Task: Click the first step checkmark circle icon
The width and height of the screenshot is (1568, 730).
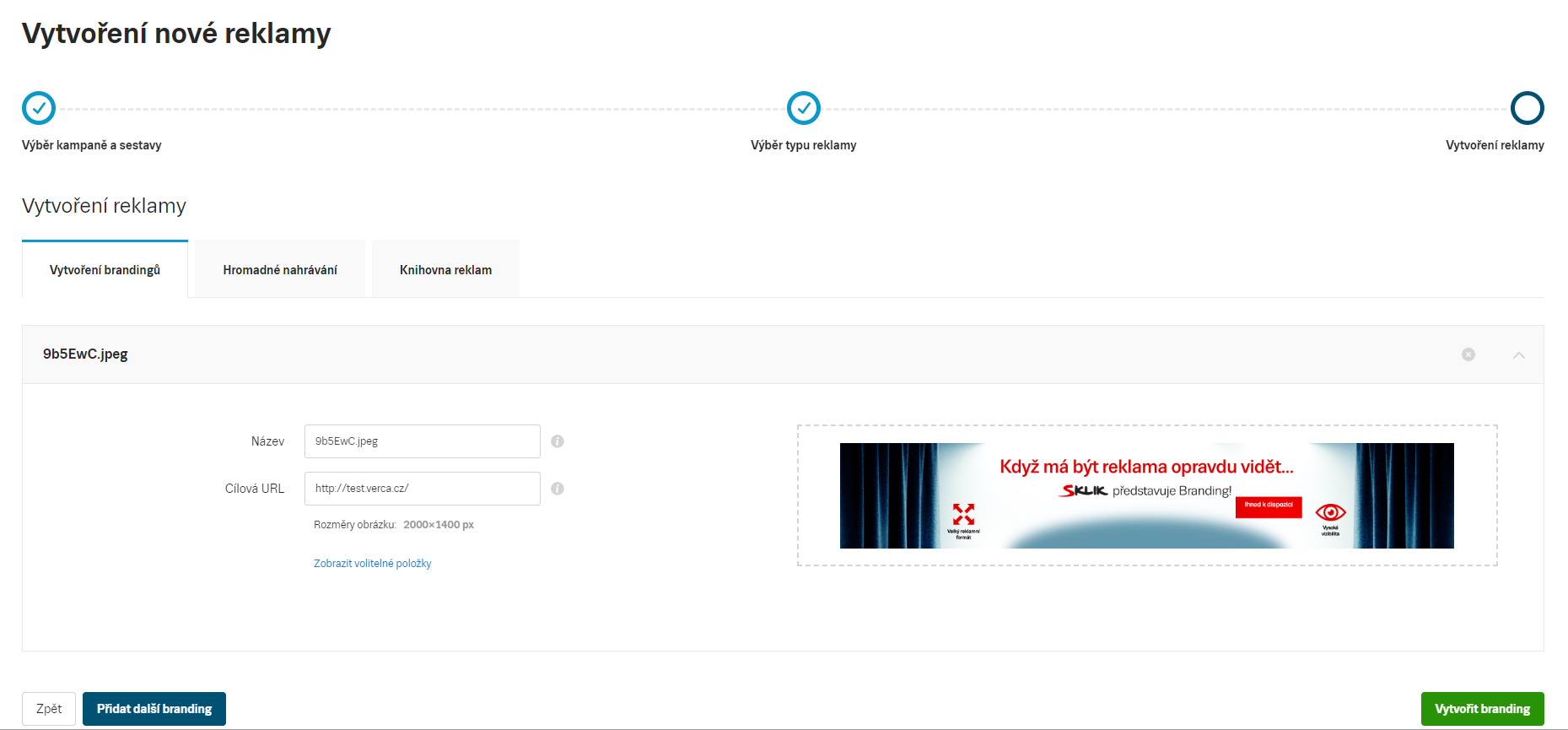Action: pos(39,108)
